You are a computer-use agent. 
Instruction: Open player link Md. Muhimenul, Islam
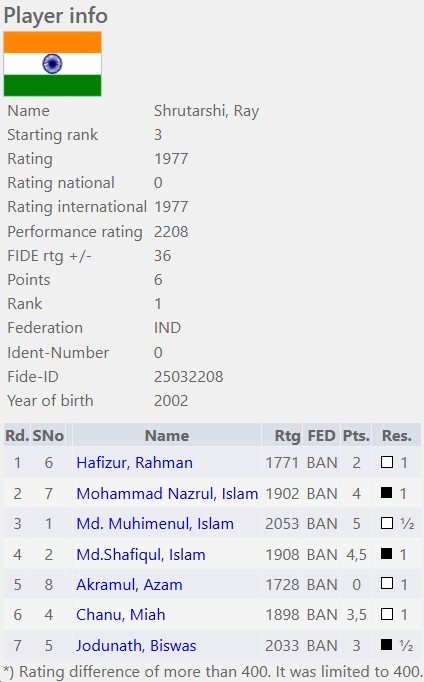pos(155,523)
